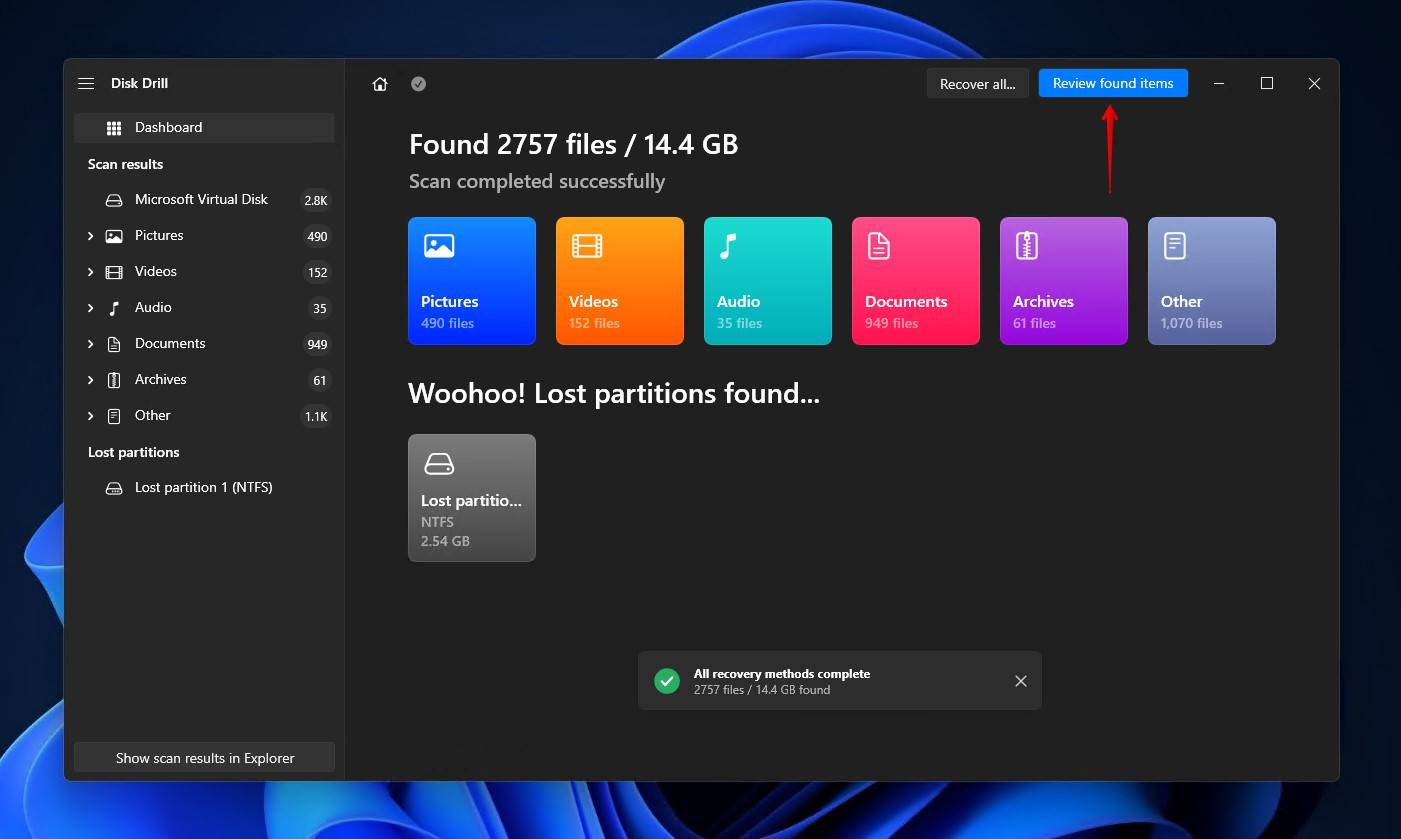Click the Archives icon in the sidebar
Image resolution: width=1401 pixels, height=839 pixels.
point(114,380)
